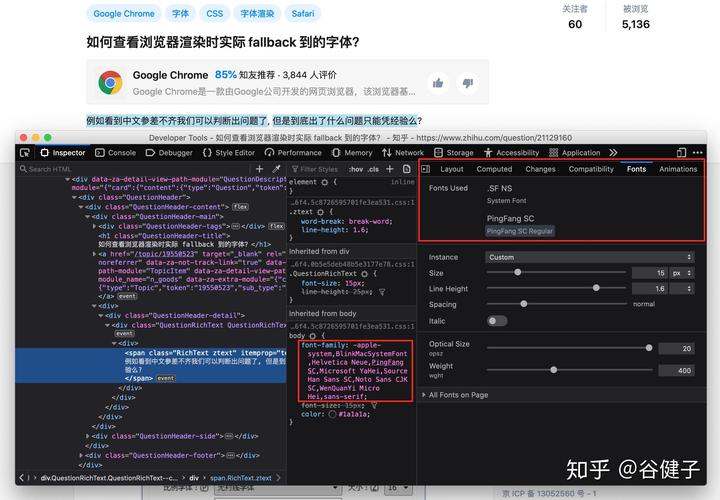This screenshot has height=500, width=720.
Task: Toggle the Italic switch
Action: point(497,320)
